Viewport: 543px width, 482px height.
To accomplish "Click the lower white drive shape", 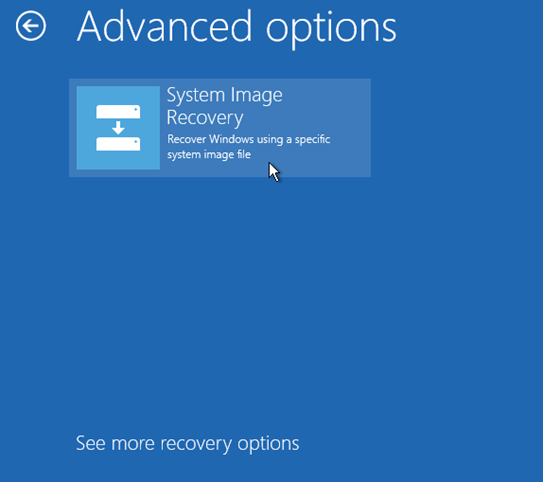I will tap(118, 144).
